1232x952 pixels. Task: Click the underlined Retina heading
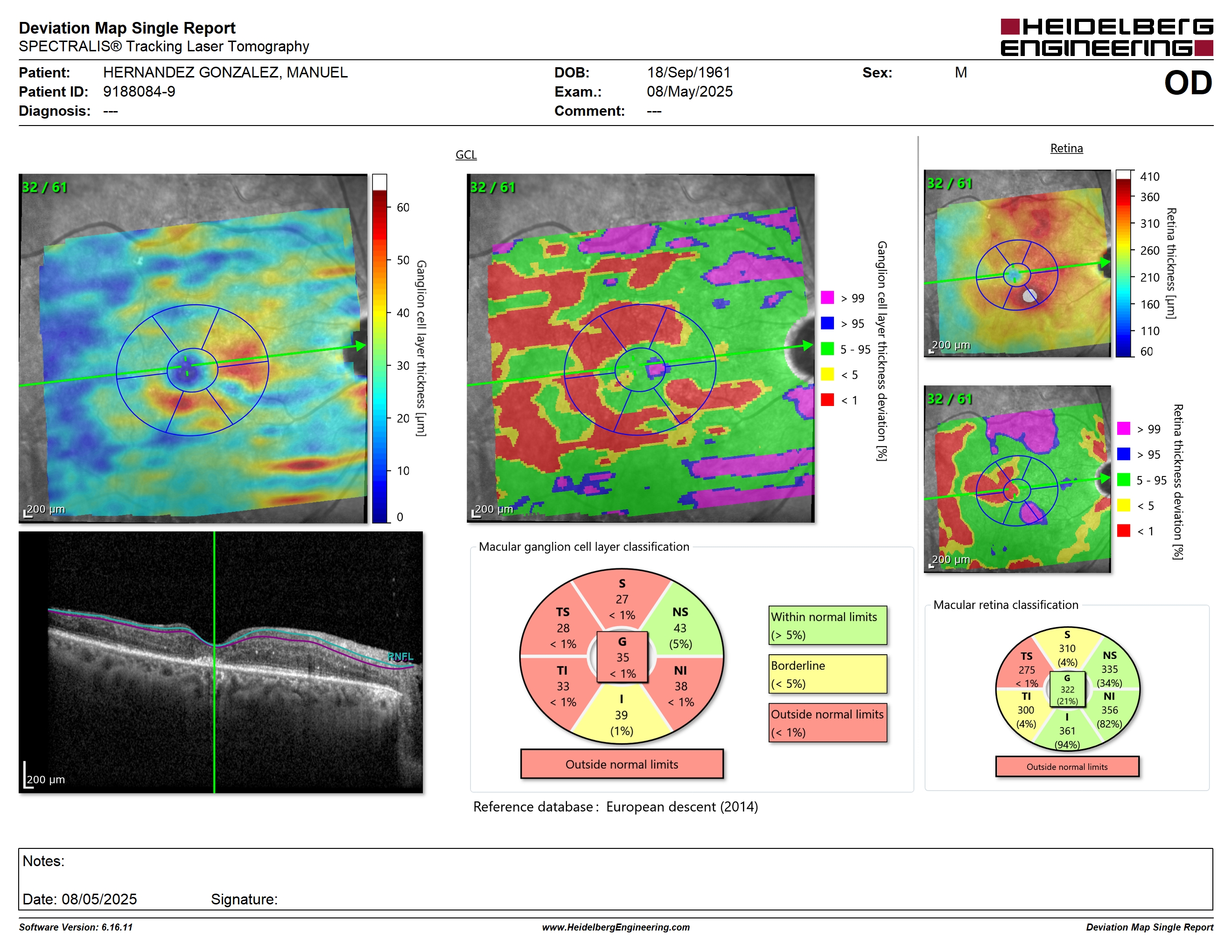click(1066, 148)
